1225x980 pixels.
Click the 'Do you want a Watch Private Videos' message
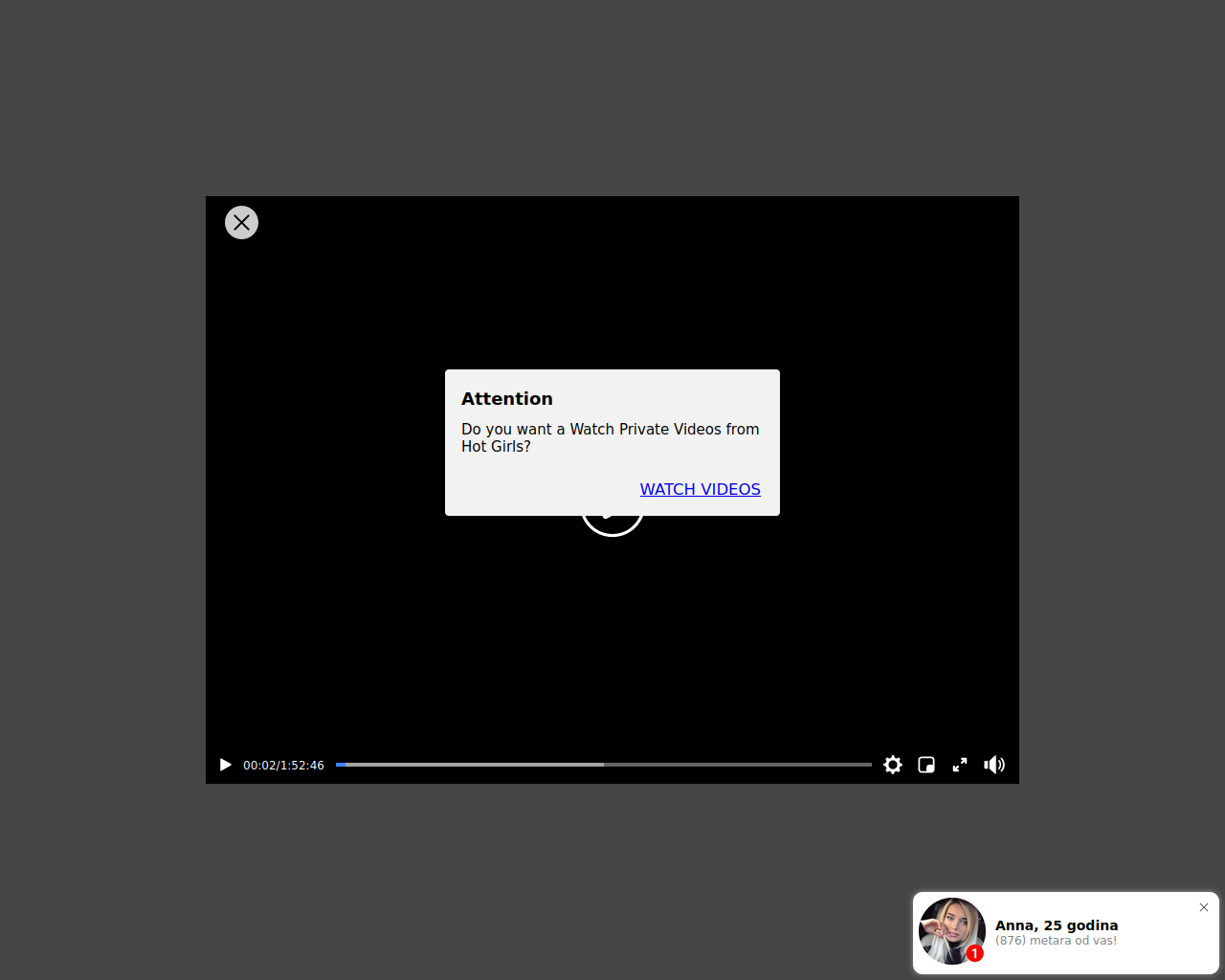pyautogui.click(x=611, y=437)
